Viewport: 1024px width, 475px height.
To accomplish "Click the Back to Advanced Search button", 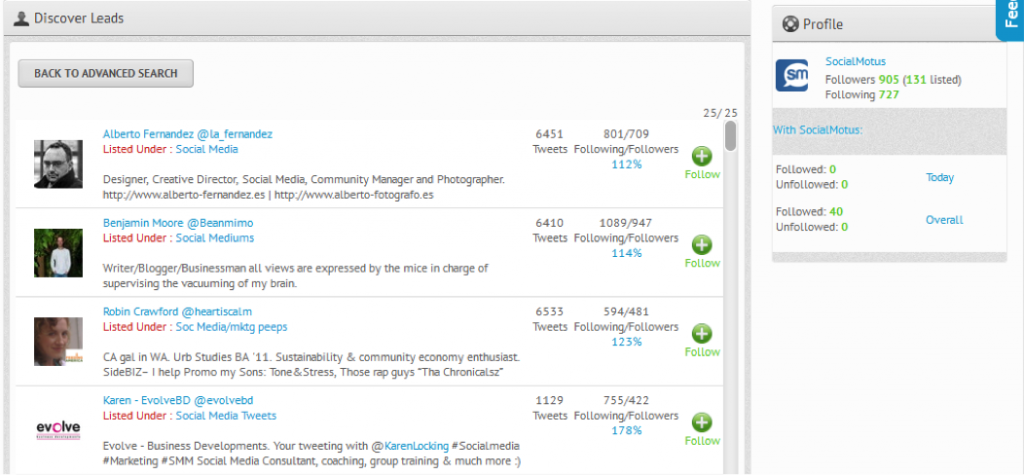I will tap(106, 73).
